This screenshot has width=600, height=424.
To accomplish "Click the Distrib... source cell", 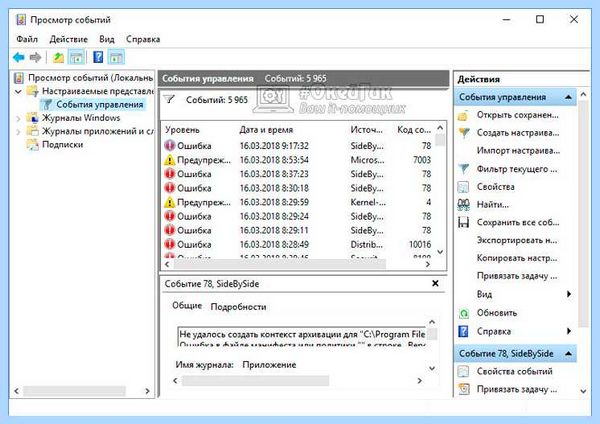I will pos(366,244).
